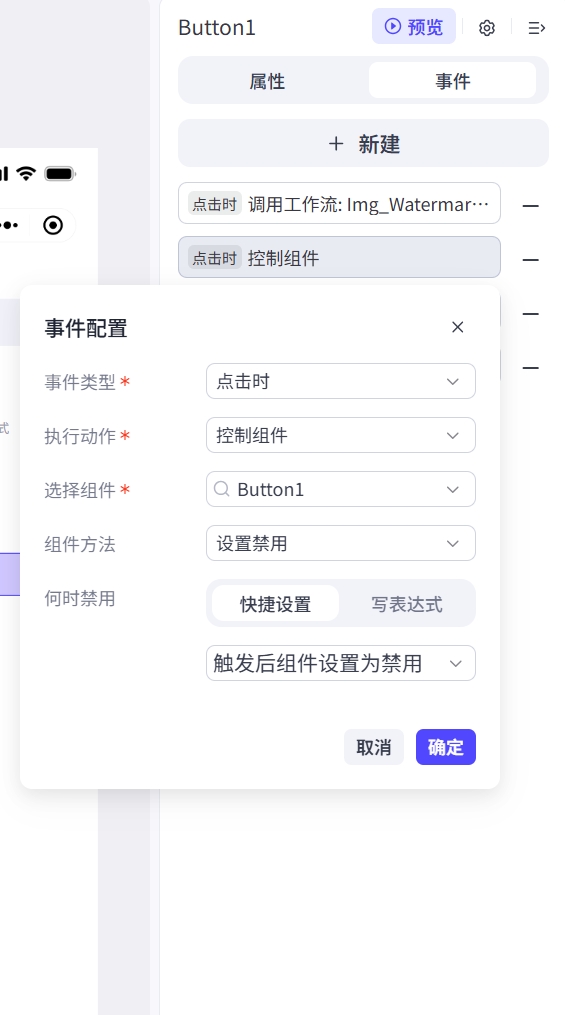This screenshot has width=565, height=1015.
Task: Open the 事件类型 dropdown showing 点击时
Action: pos(341,381)
